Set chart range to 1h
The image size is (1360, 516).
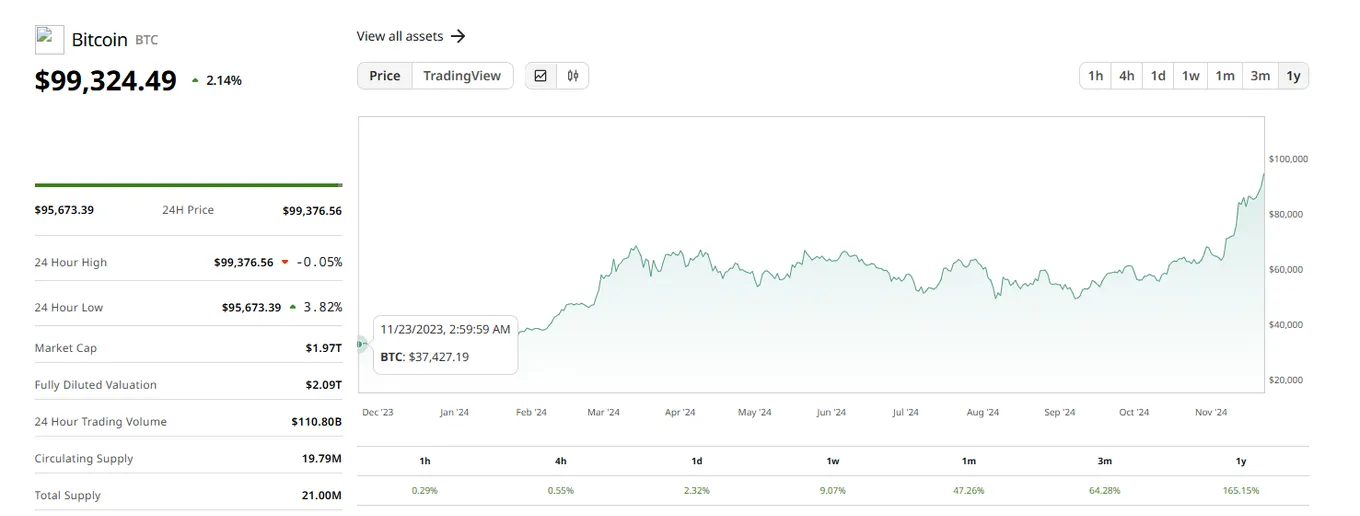pos(1096,76)
